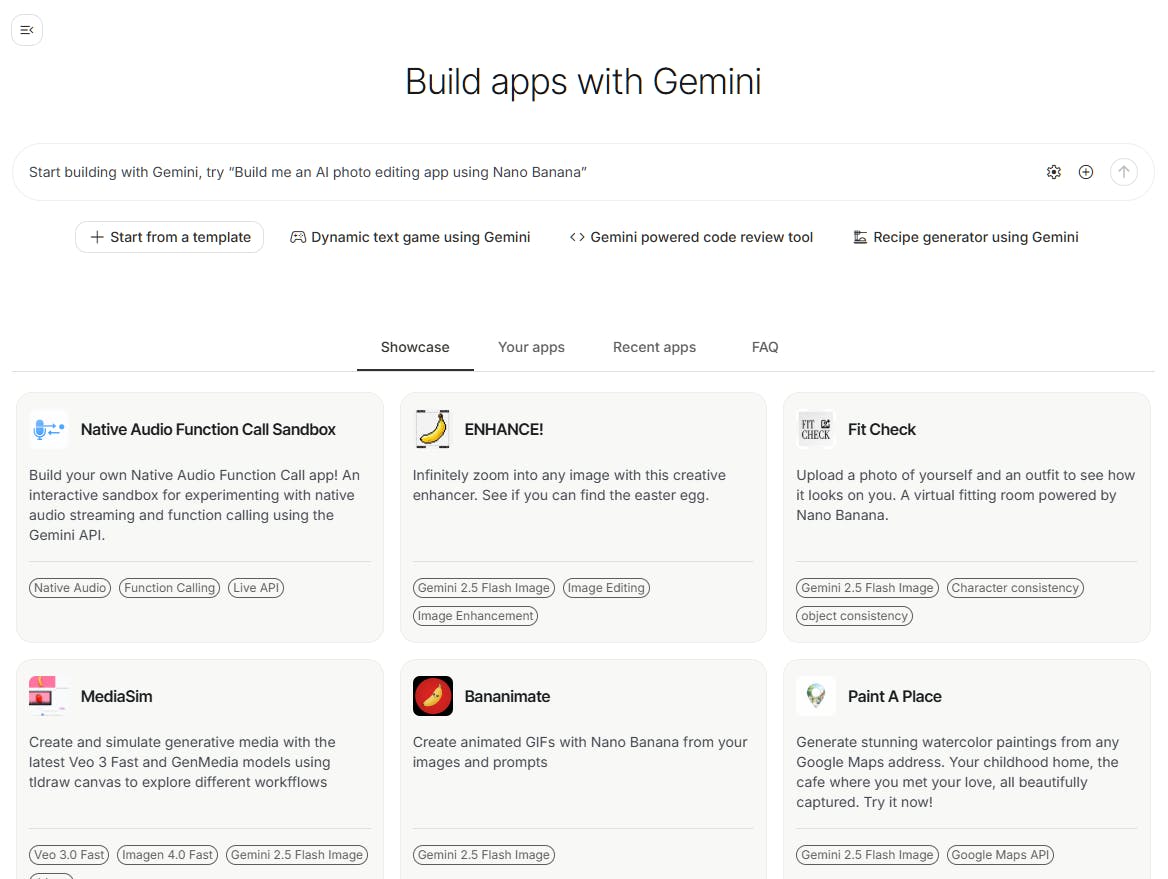The height and width of the screenshot is (879, 1168).
Task: Select Recipe generator using Gemini suggestion
Action: pos(965,237)
